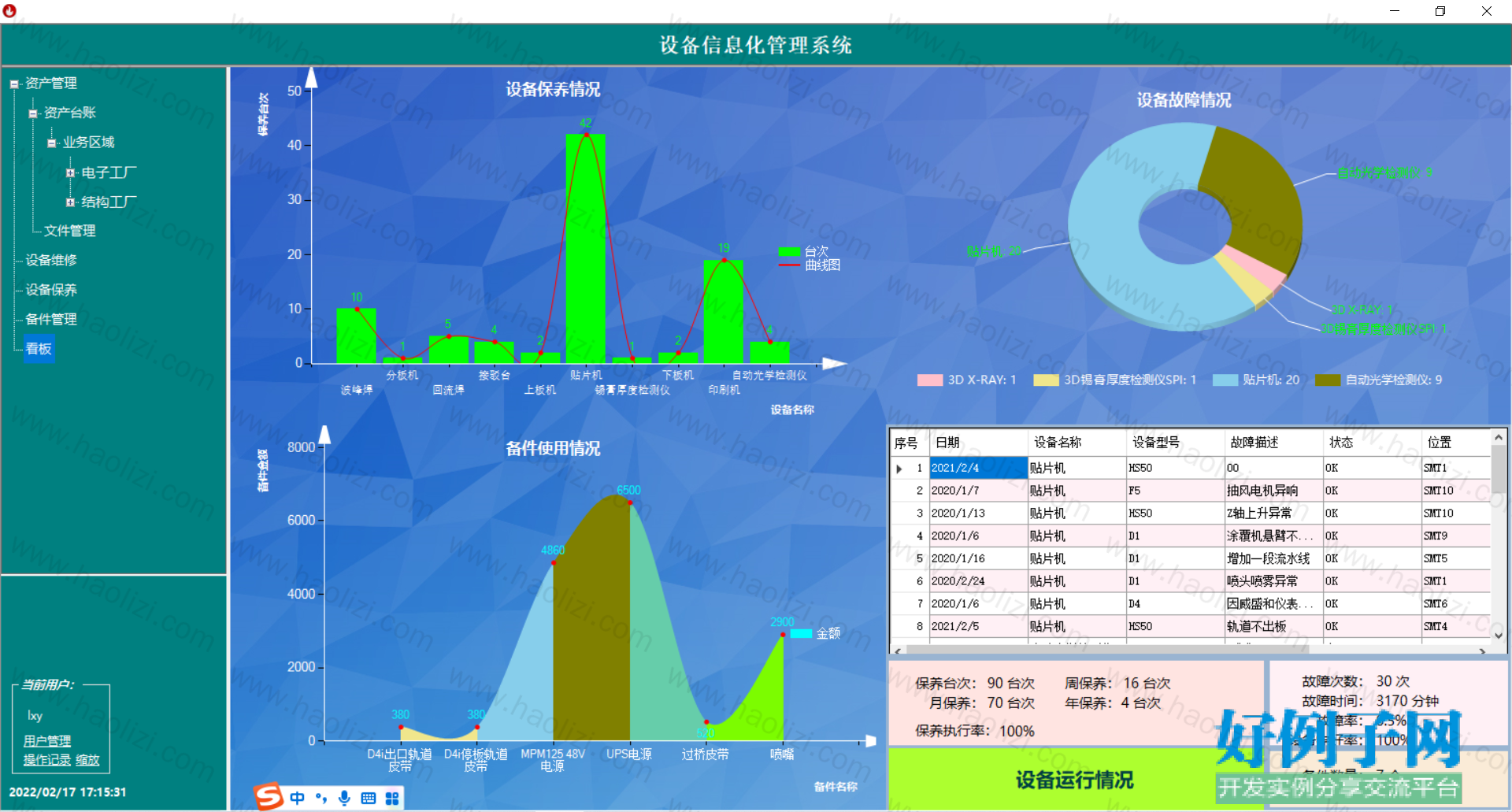Toggle the punctuation mode icon
The image size is (1512, 812).
pos(321,798)
